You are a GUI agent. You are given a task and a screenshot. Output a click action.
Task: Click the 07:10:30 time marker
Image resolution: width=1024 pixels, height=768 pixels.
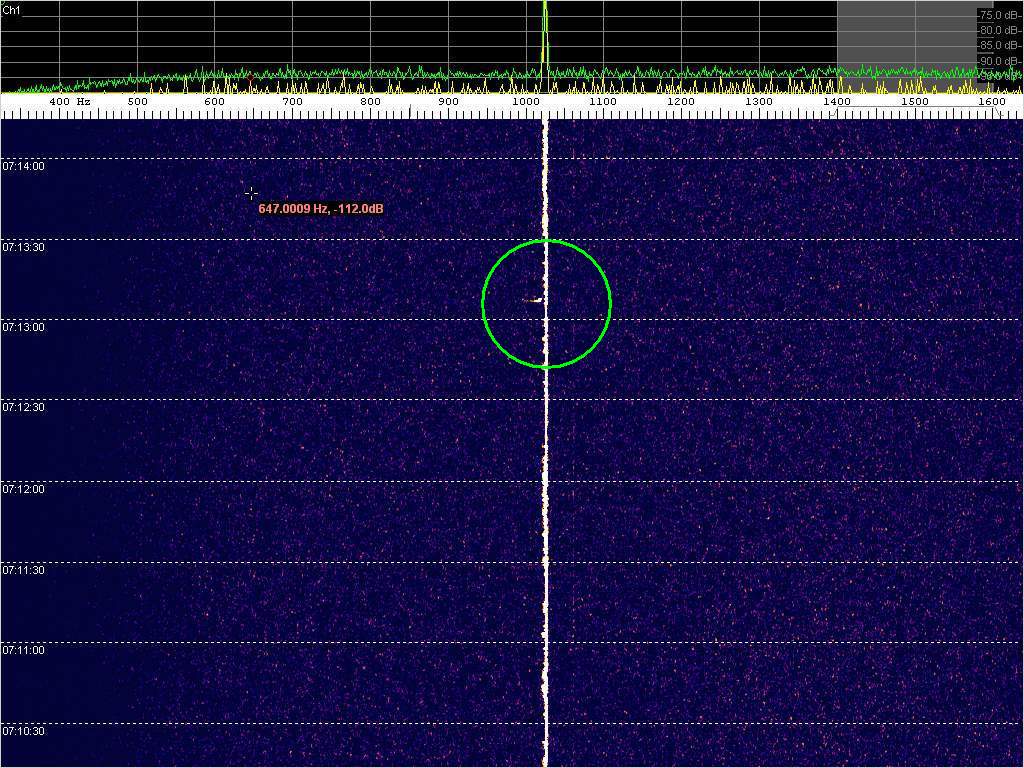(x=23, y=731)
